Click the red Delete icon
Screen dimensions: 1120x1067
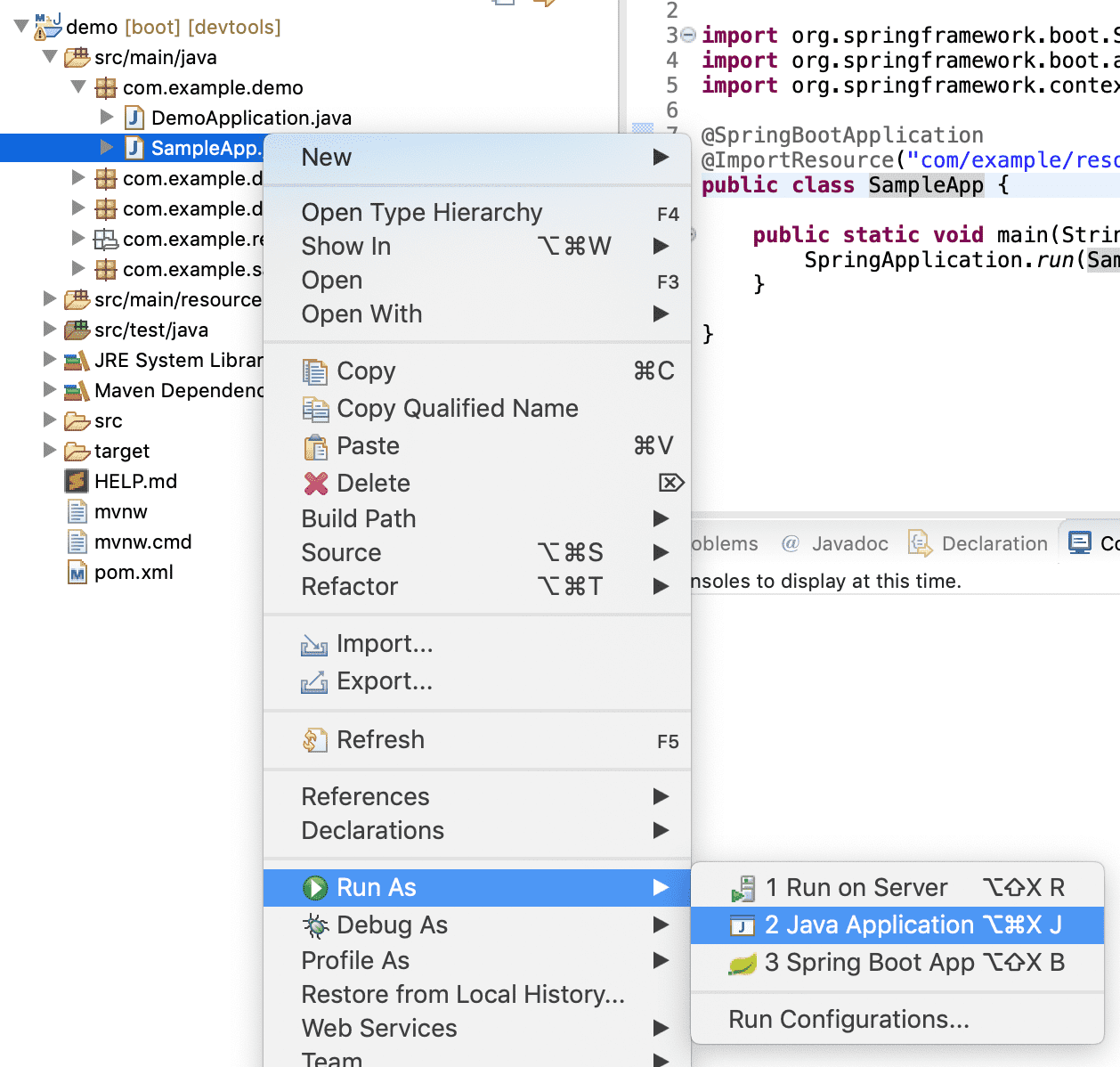tap(313, 483)
